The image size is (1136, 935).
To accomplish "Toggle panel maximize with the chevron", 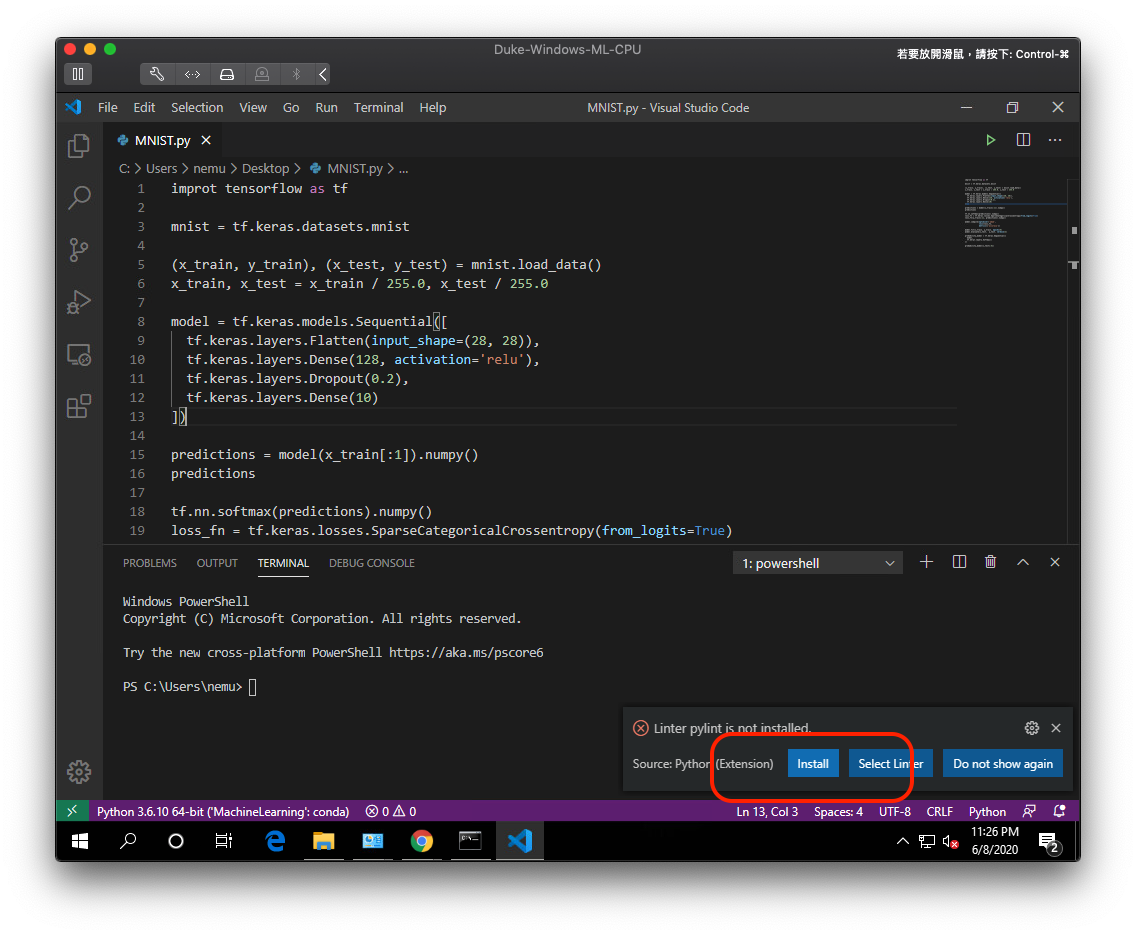I will click(1022, 562).
